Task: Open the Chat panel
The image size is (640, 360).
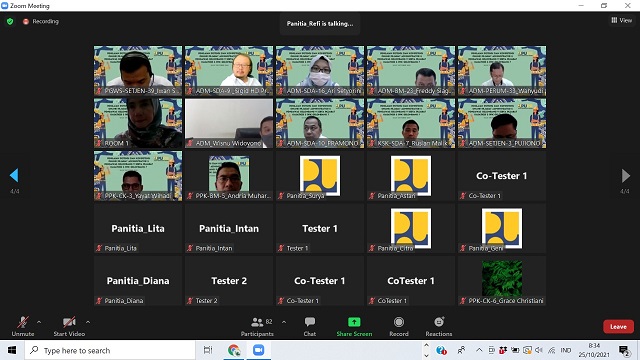Action: coord(310,327)
